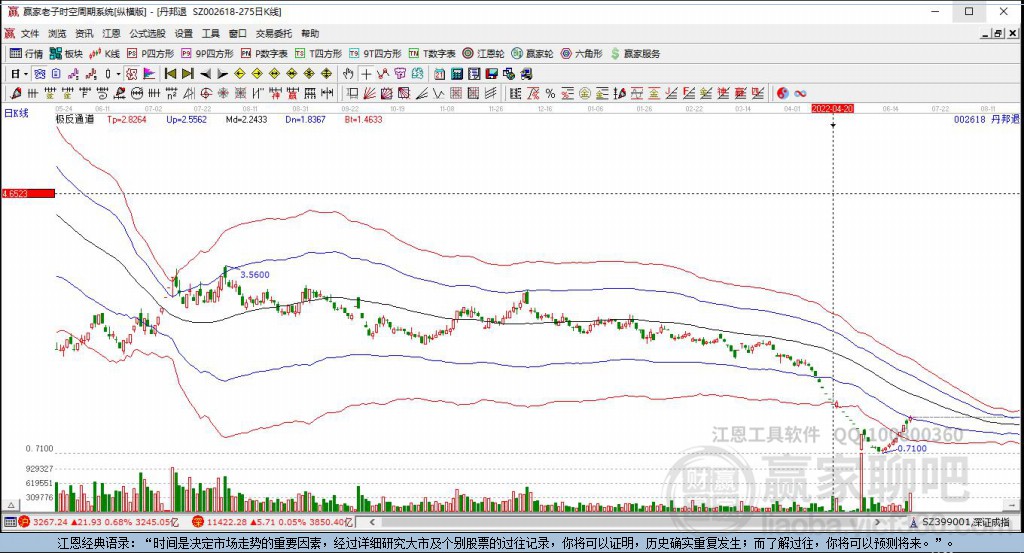This screenshot has height=553, width=1024.
Task: Select the hand pan tool
Action: tap(348, 74)
